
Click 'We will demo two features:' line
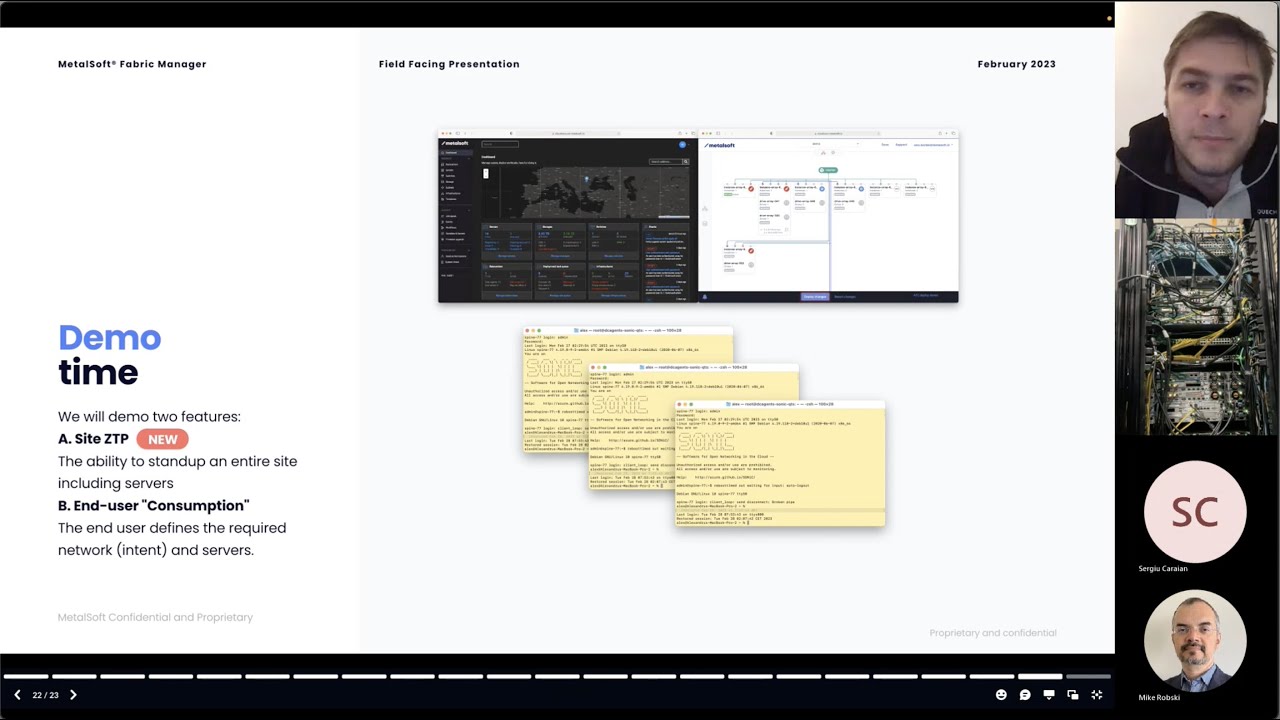(x=149, y=417)
